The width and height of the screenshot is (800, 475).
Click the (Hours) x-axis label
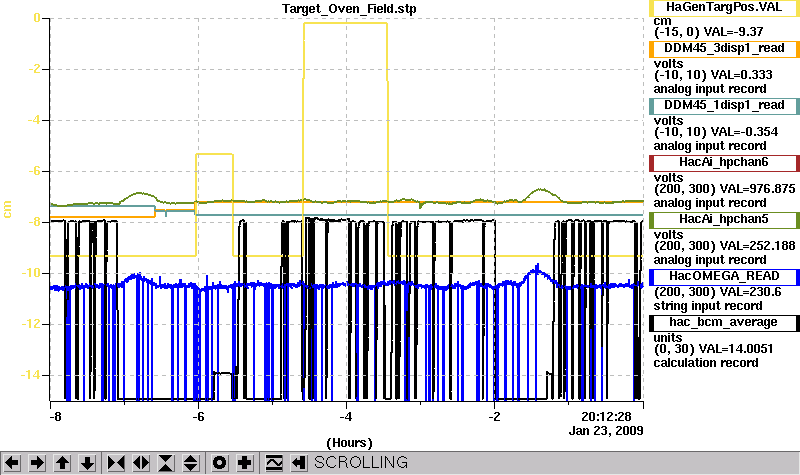pyautogui.click(x=349, y=443)
